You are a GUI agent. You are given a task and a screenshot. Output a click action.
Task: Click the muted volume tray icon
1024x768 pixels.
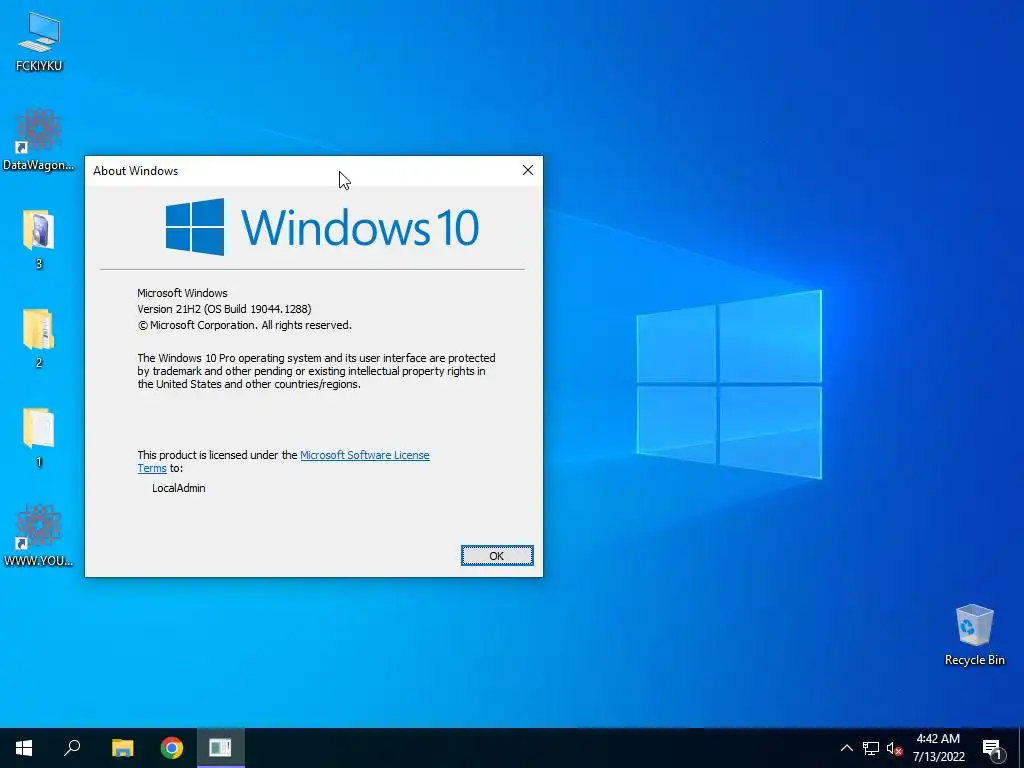click(x=894, y=748)
